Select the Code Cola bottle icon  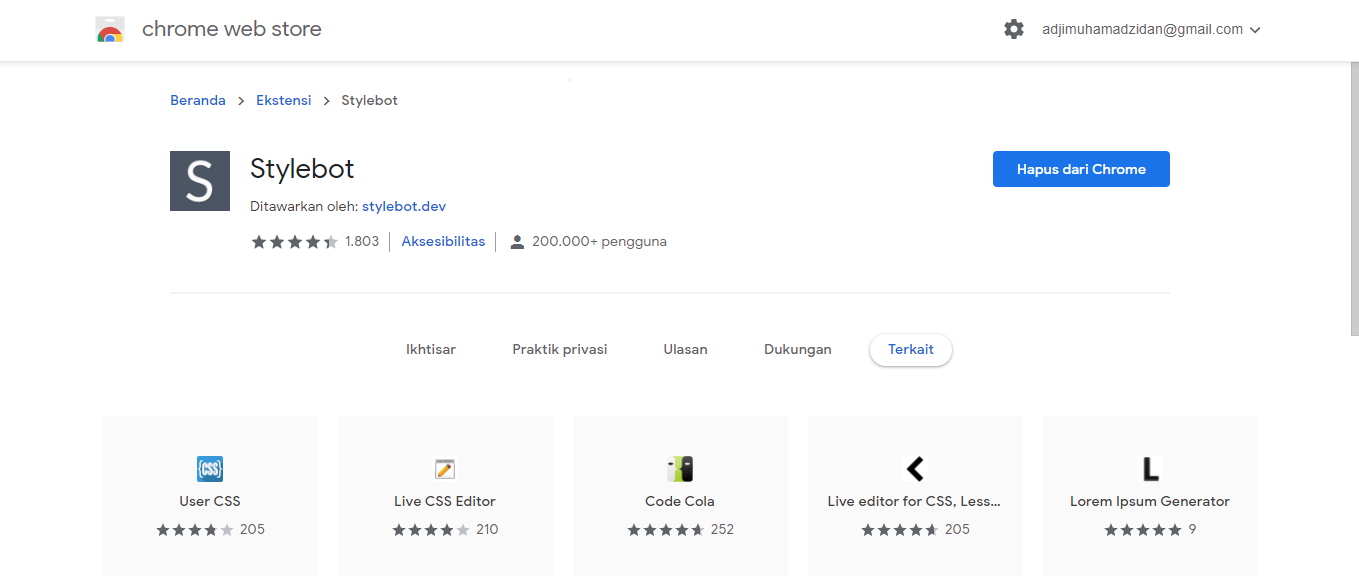pos(679,468)
